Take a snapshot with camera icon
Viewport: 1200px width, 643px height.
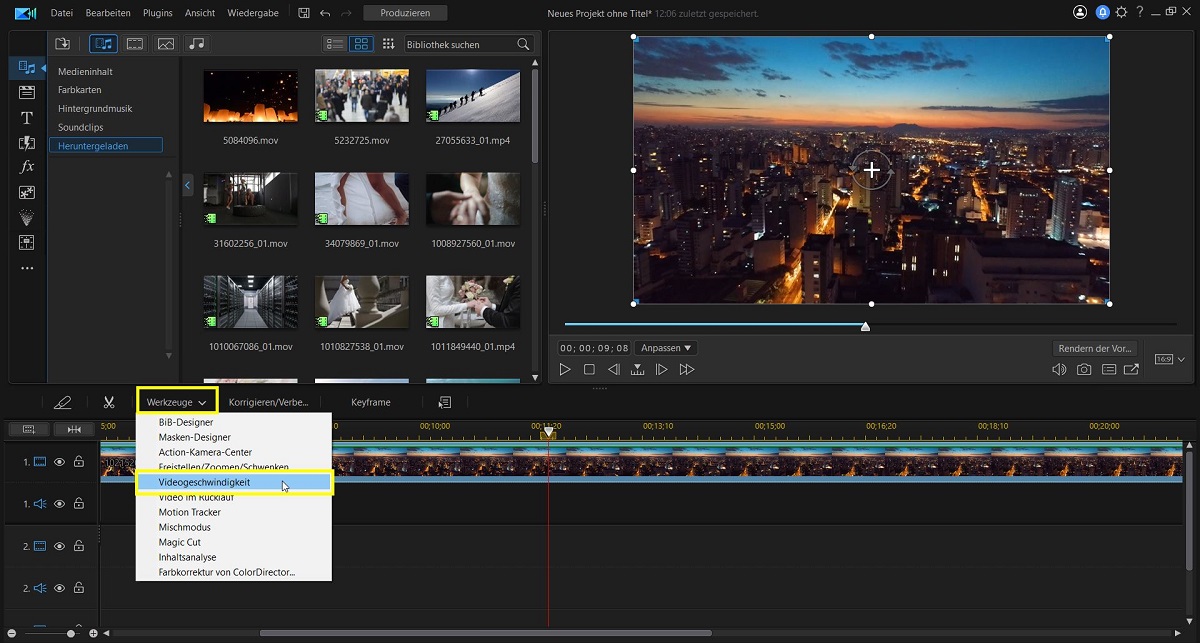[1084, 370]
